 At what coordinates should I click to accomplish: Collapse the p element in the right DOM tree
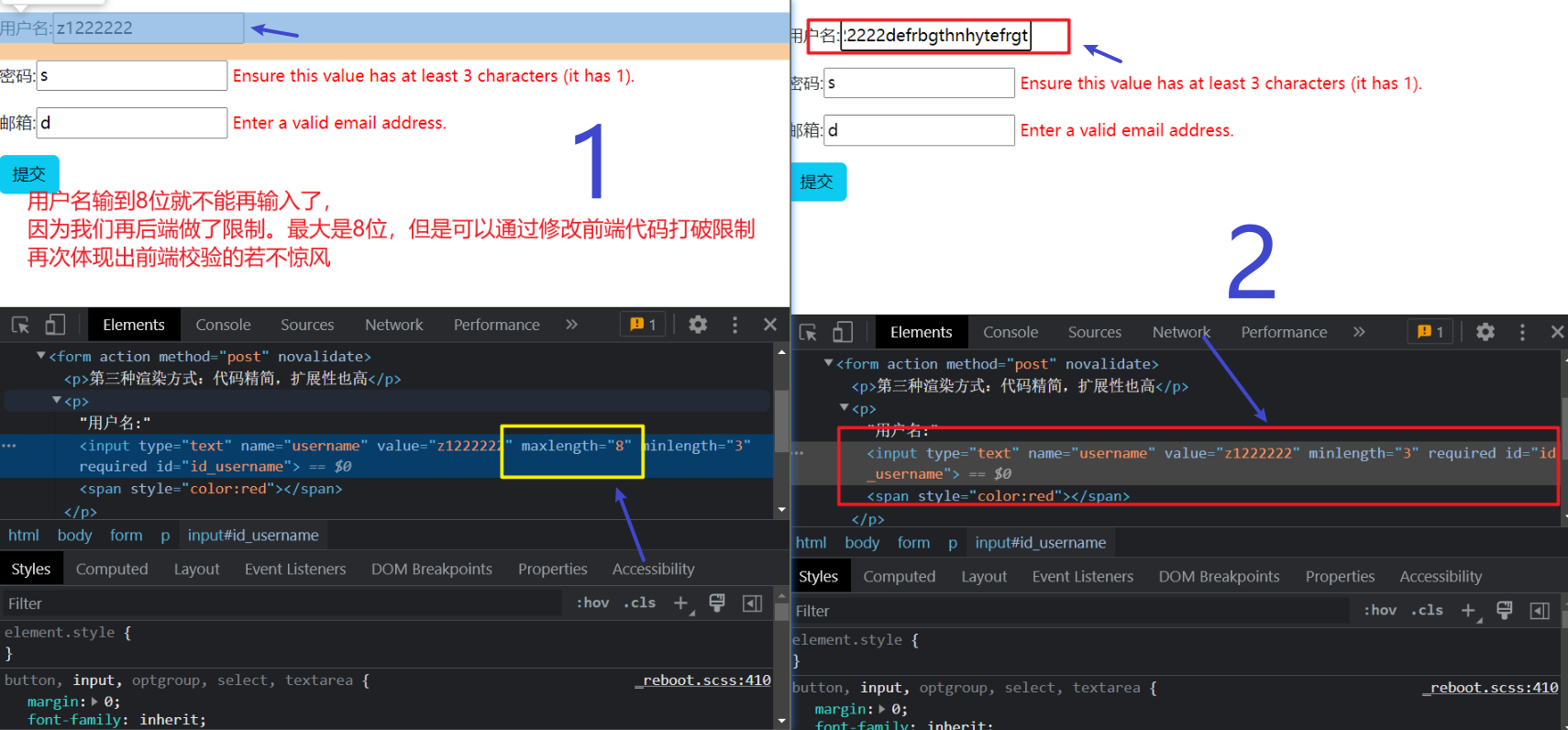pyautogui.click(x=844, y=408)
